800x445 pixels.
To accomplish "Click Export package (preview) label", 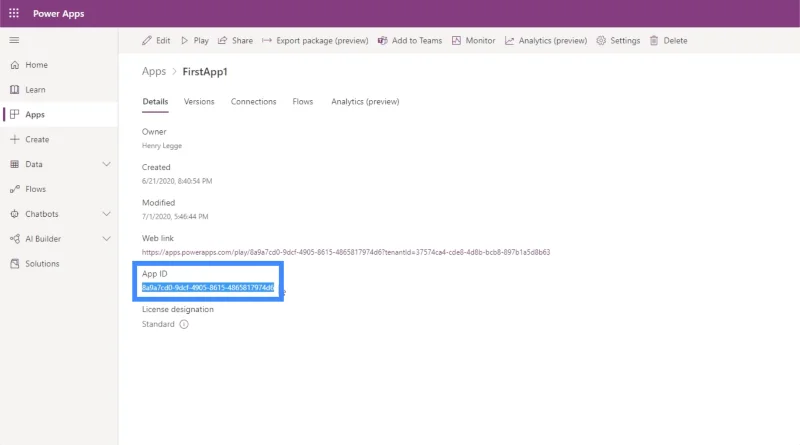I will click(x=322, y=40).
